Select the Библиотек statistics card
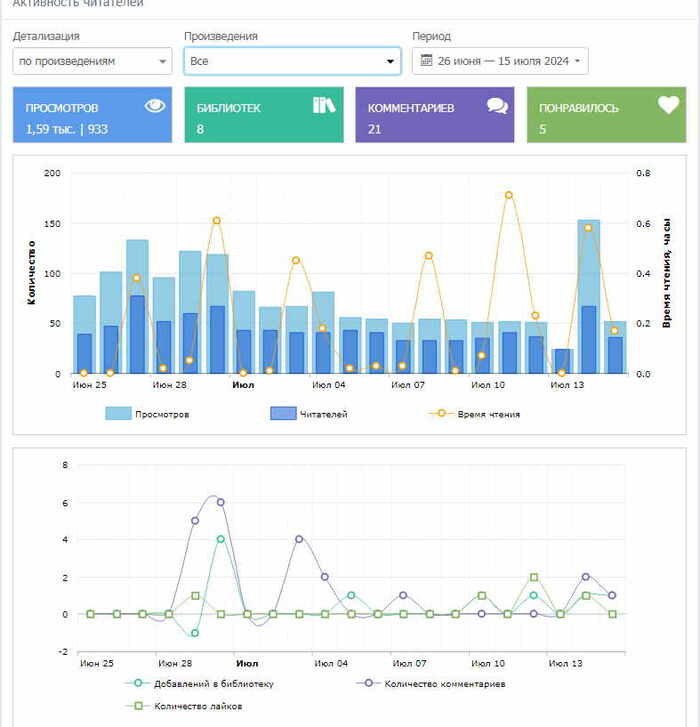 [263, 115]
